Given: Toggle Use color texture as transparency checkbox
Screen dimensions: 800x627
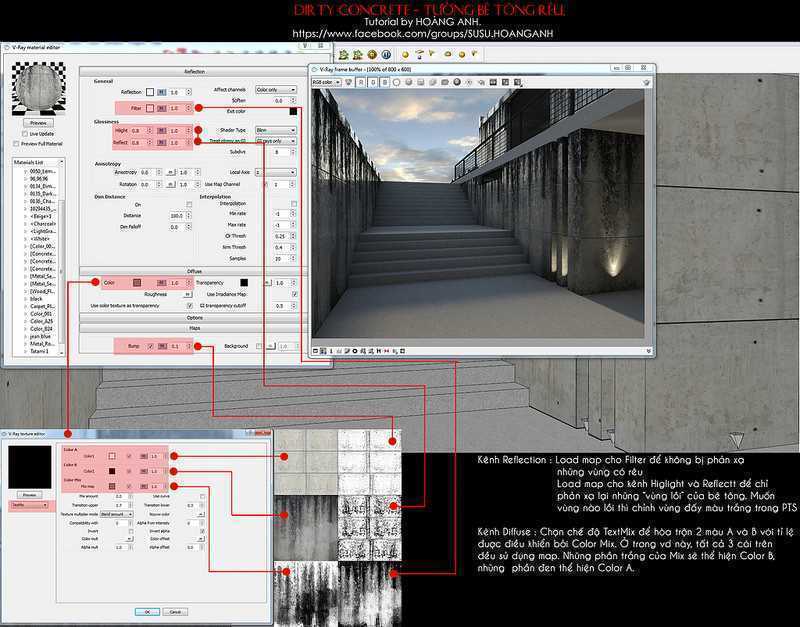Looking at the screenshot, I should point(190,306).
